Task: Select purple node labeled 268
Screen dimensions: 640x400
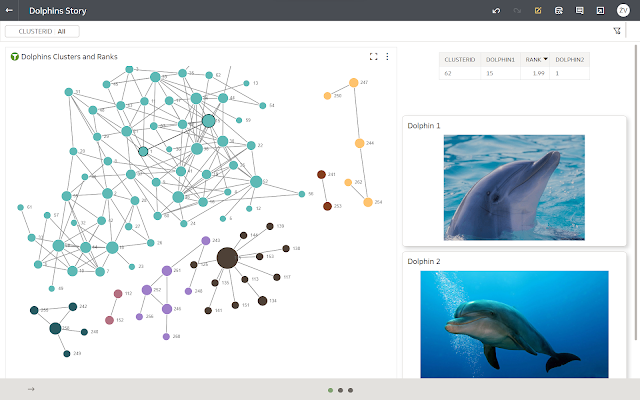Action: click(166, 337)
